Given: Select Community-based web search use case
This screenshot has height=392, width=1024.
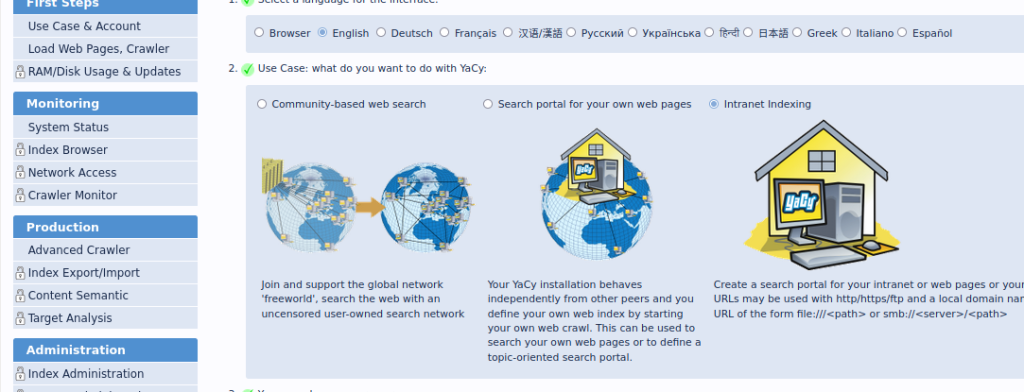Looking at the screenshot, I should pyautogui.click(x=262, y=104).
